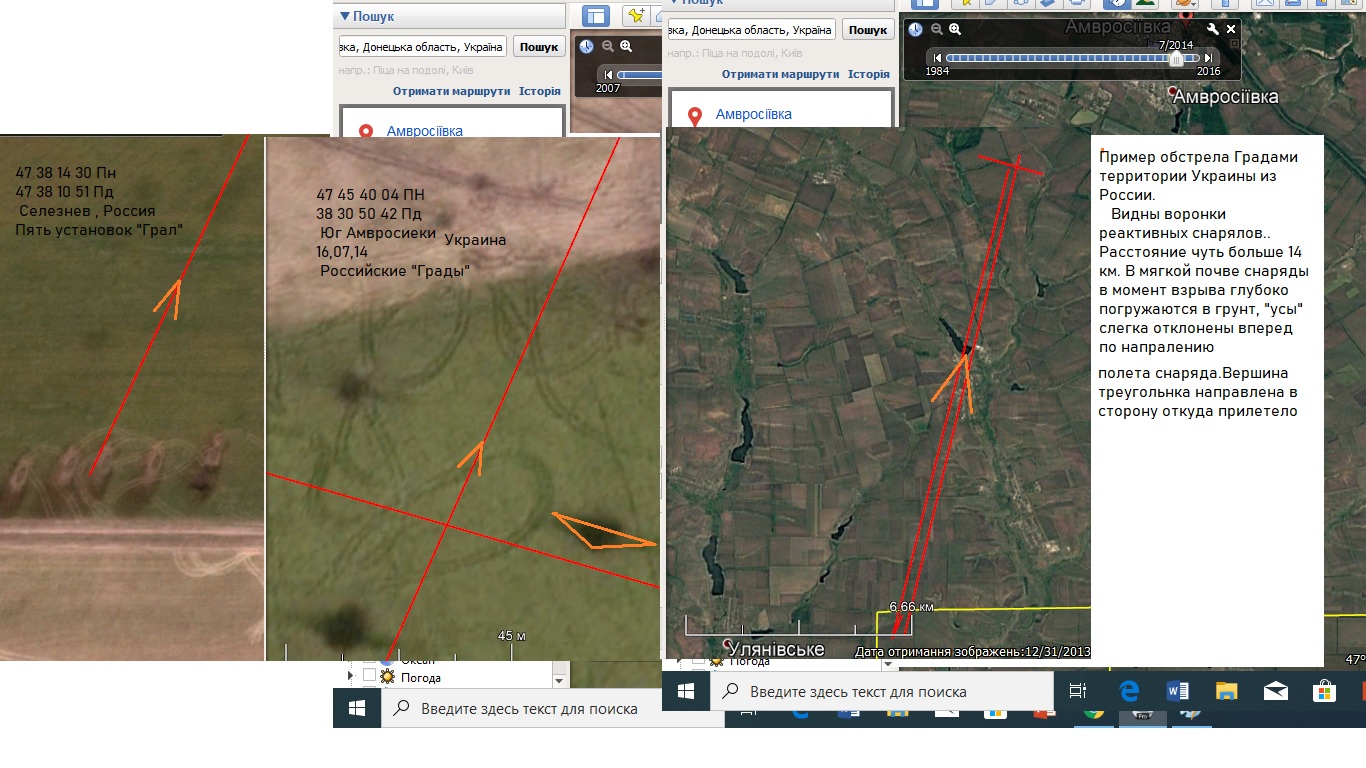Click the clock icon in 1984–2016 time slider

coord(915,30)
